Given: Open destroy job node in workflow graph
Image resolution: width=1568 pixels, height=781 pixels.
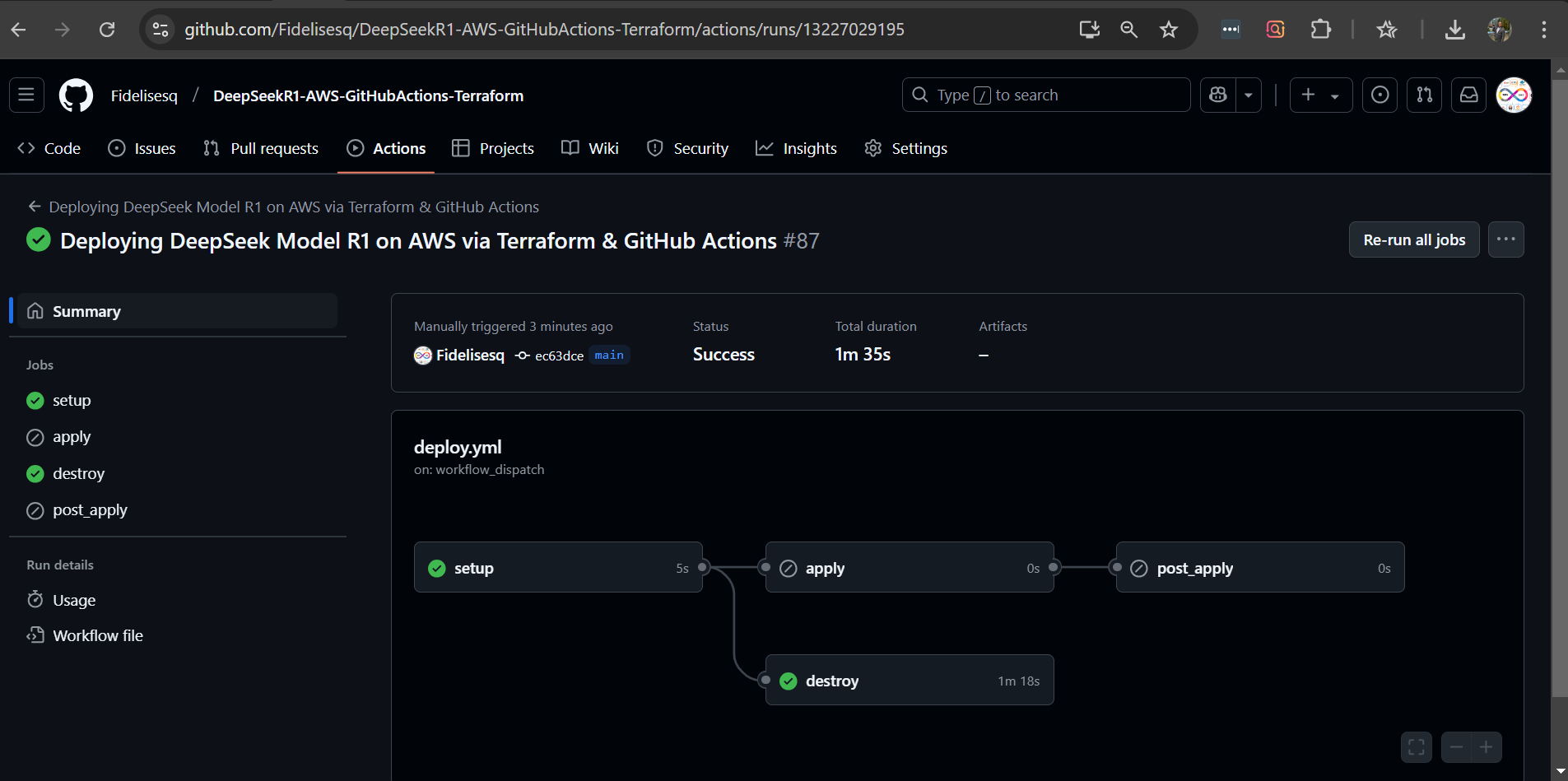Looking at the screenshot, I should tap(910, 680).
